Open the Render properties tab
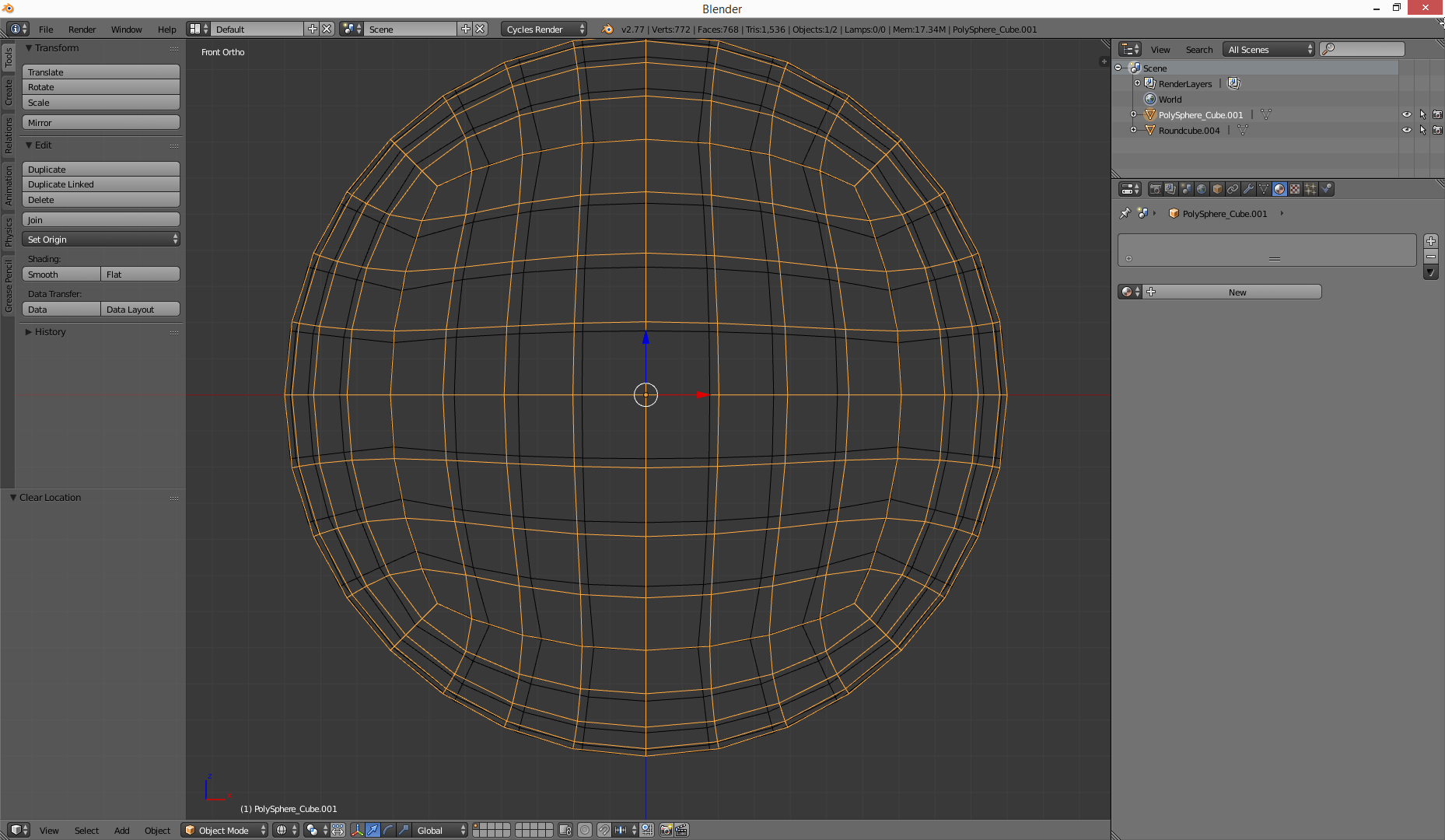This screenshot has width=1445, height=840. click(x=1155, y=188)
